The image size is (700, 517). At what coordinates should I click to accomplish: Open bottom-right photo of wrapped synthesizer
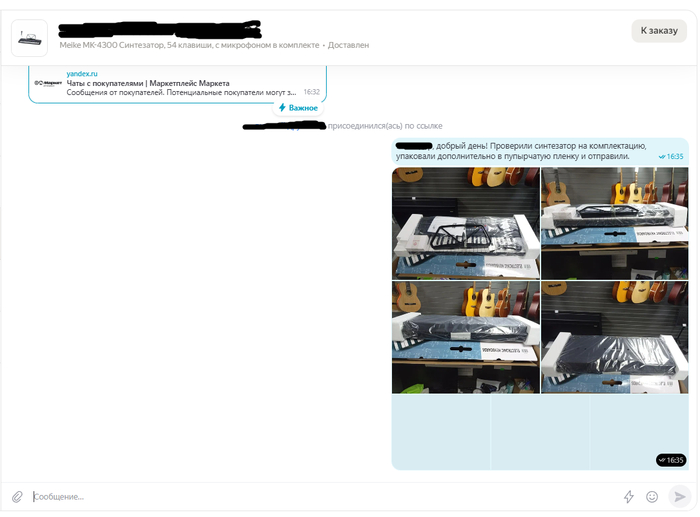[614, 337]
